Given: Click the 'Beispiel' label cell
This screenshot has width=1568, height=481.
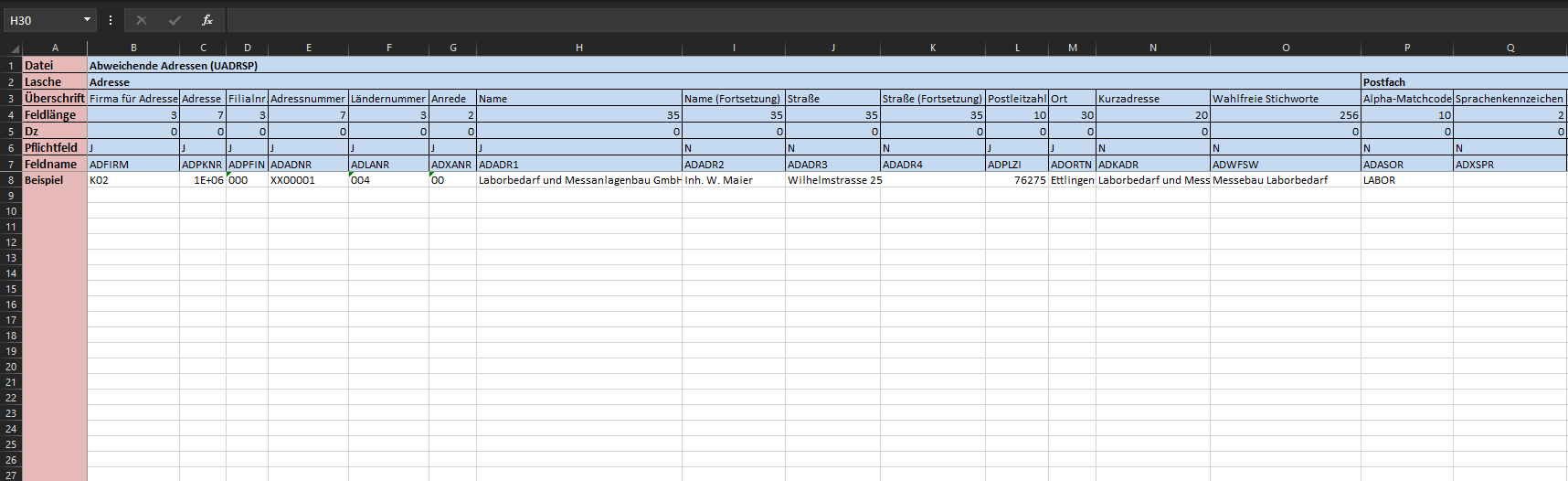Looking at the screenshot, I should pos(55,180).
